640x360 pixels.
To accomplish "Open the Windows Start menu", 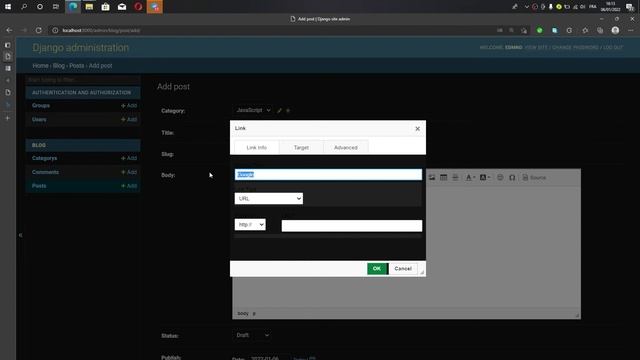I will 8,7.
